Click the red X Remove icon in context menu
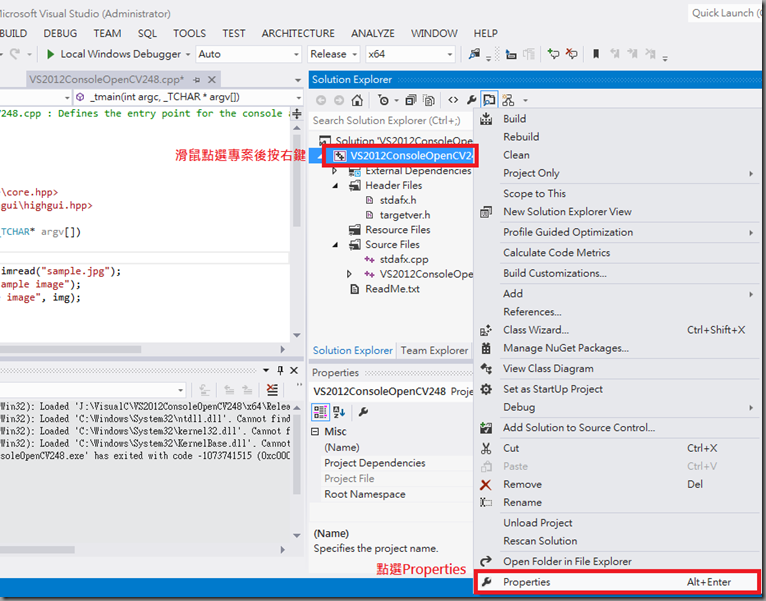 coord(486,485)
